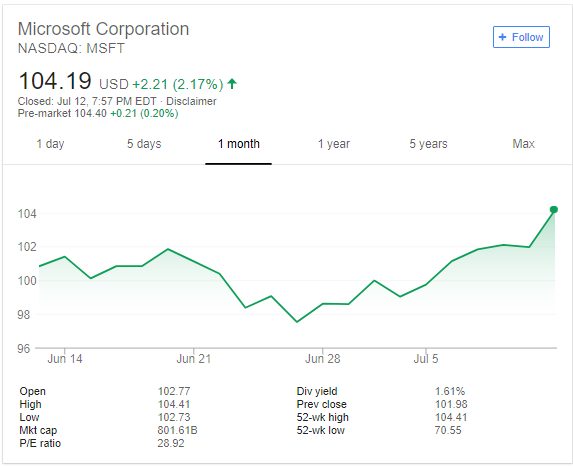
Task: Click the Prev close label
Action: point(322,404)
